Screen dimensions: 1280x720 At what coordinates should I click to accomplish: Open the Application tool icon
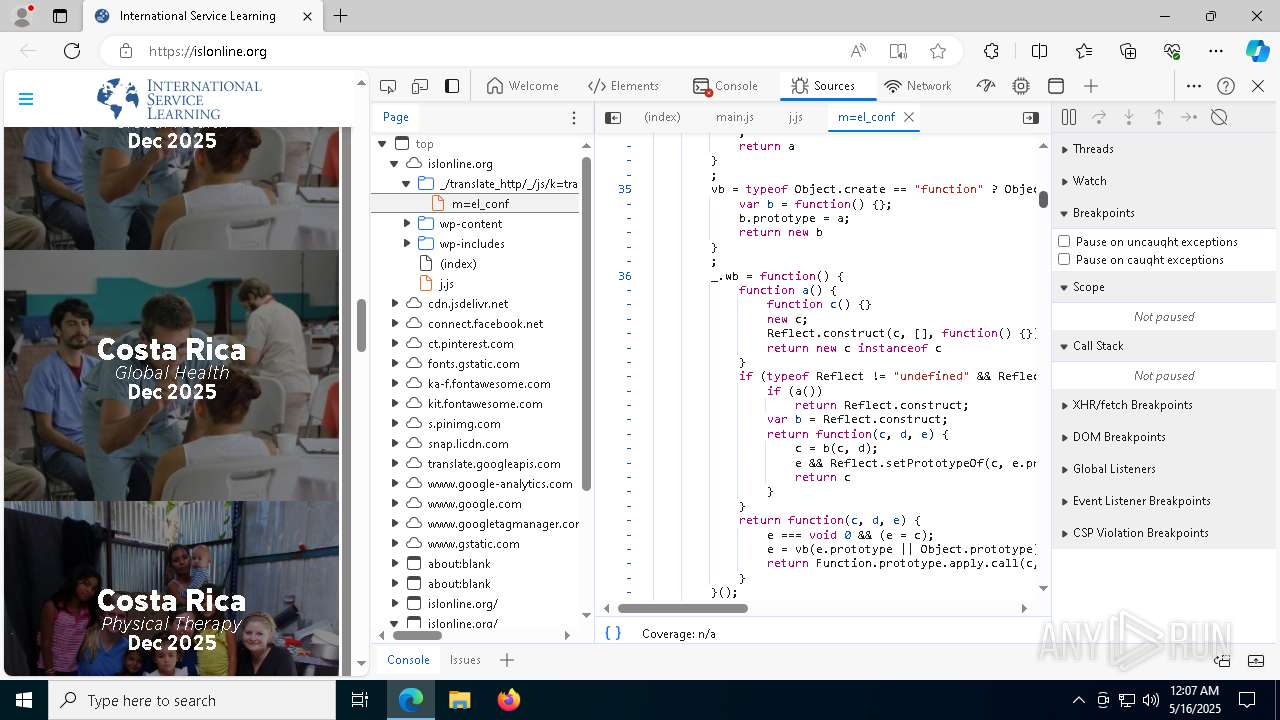point(1056,86)
